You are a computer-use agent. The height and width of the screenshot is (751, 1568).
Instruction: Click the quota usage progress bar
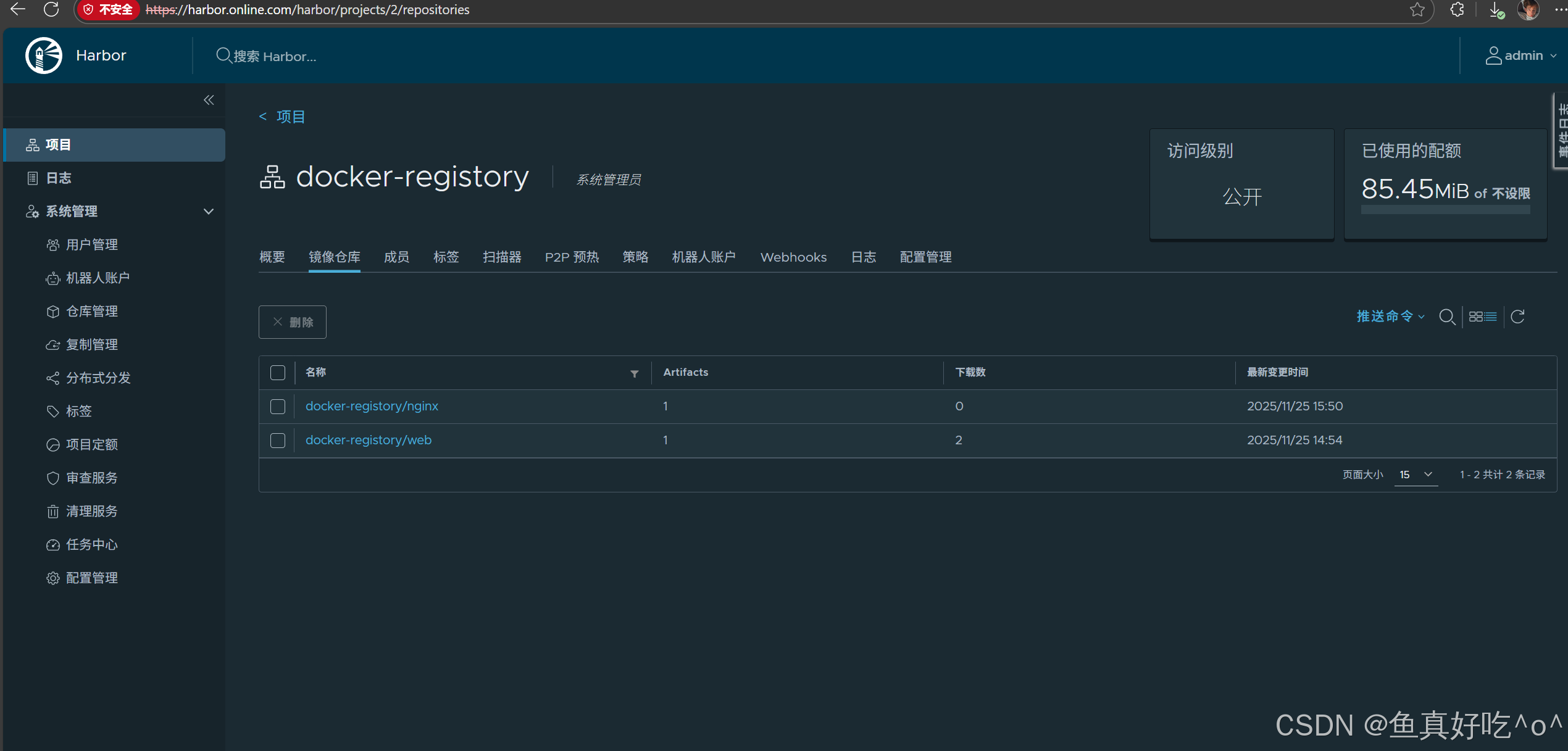click(x=1445, y=210)
